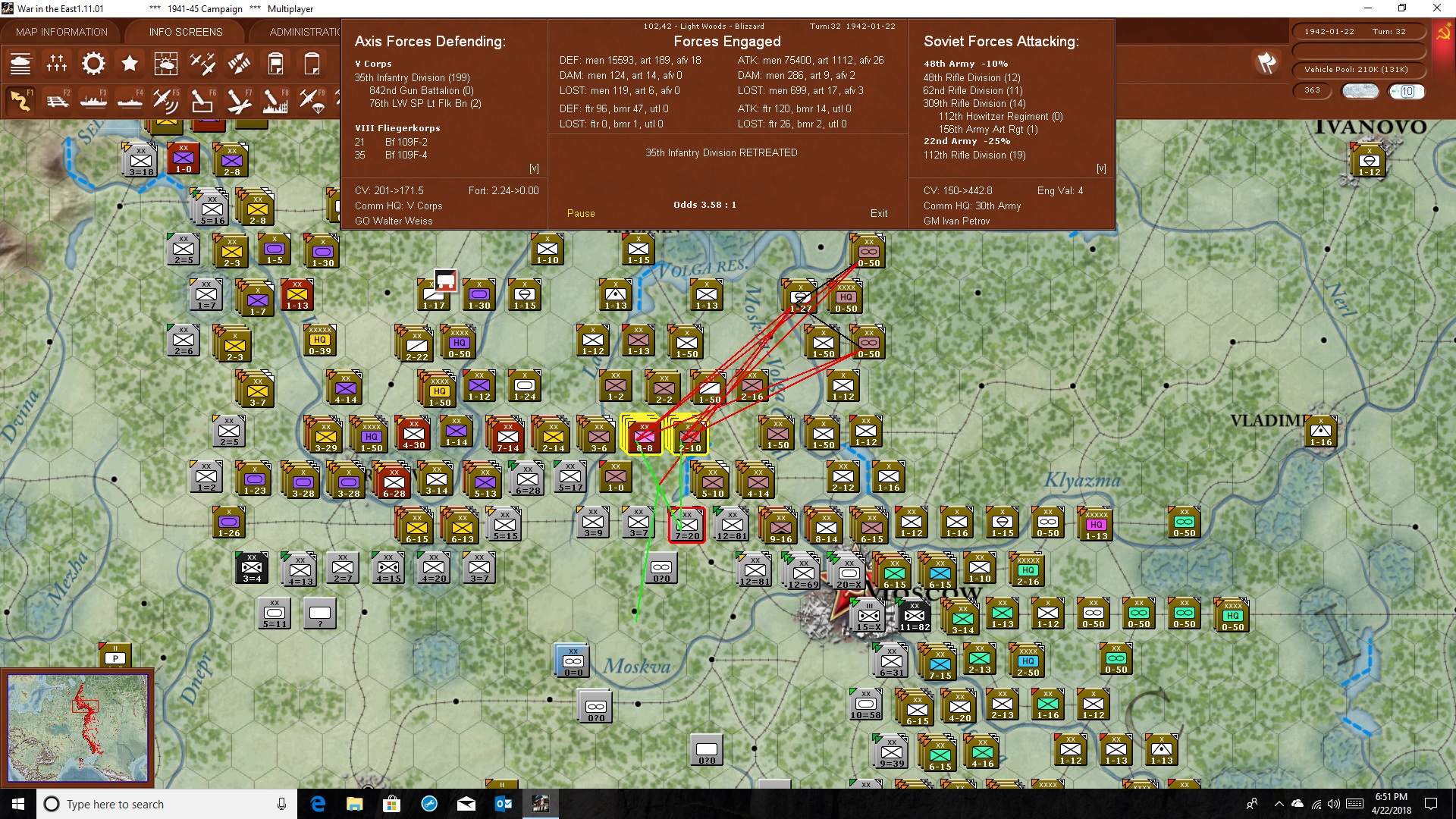Select the 11=82 black unit counter
1456x819 pixels.
(x=914, y=616)
